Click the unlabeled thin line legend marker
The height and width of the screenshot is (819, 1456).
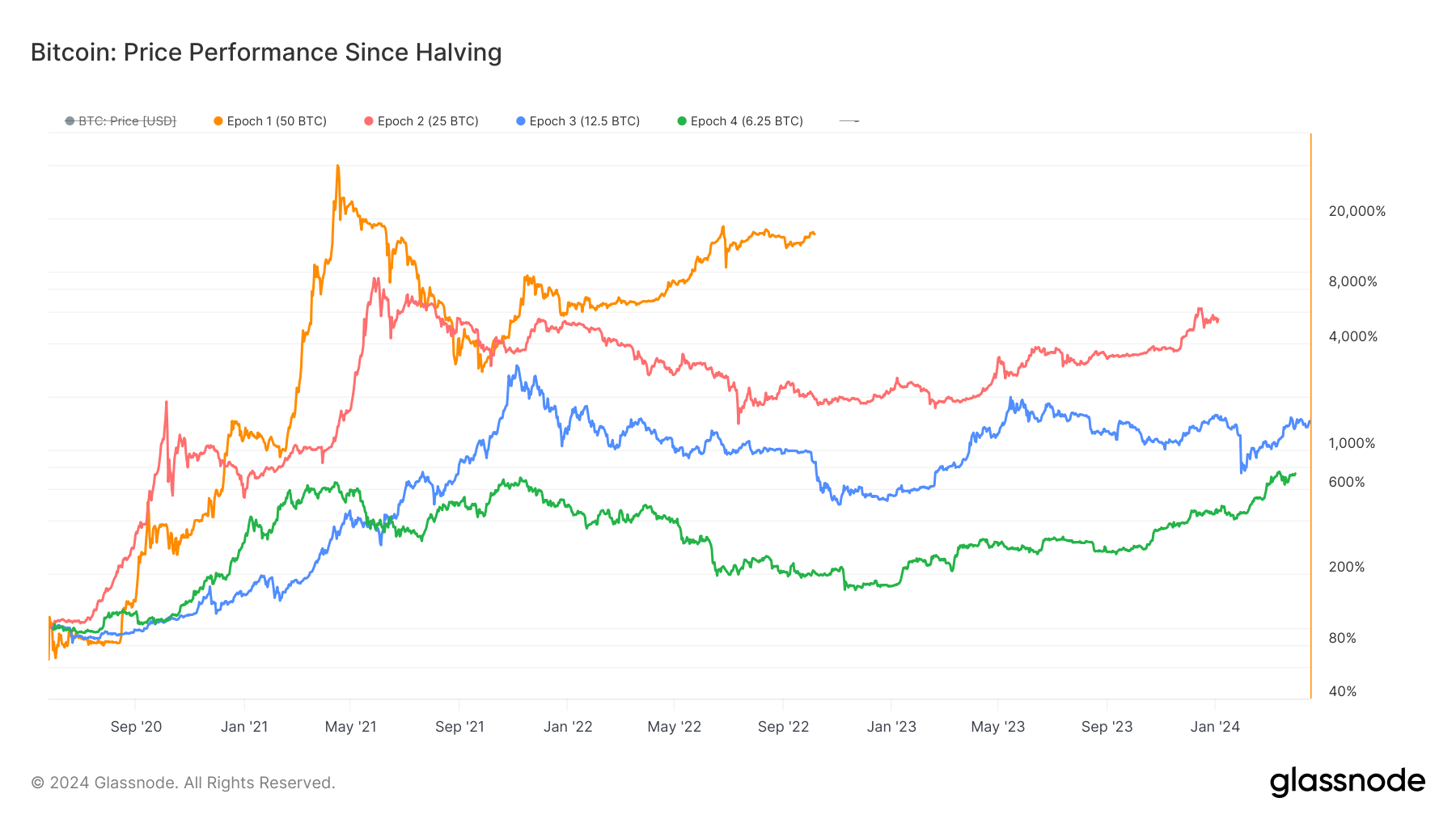[x=849, y=121]
